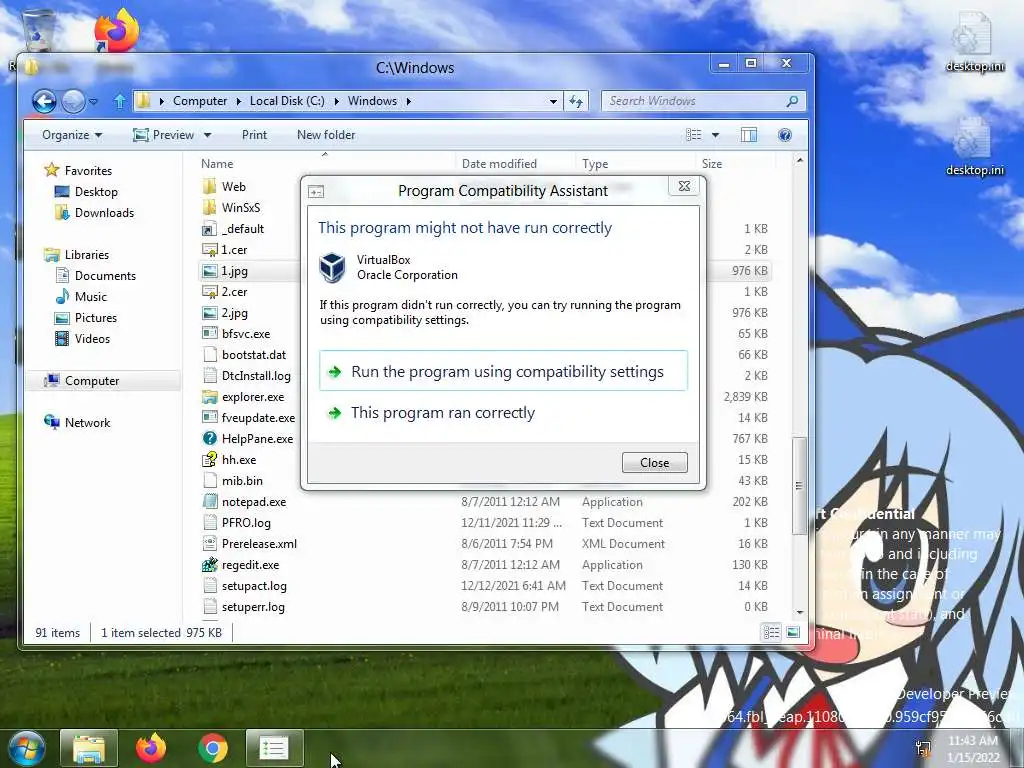The image size is (1024, 768).
Task: Click the file list vertical scrollbar thumb
Action: [x=799, y=486]
